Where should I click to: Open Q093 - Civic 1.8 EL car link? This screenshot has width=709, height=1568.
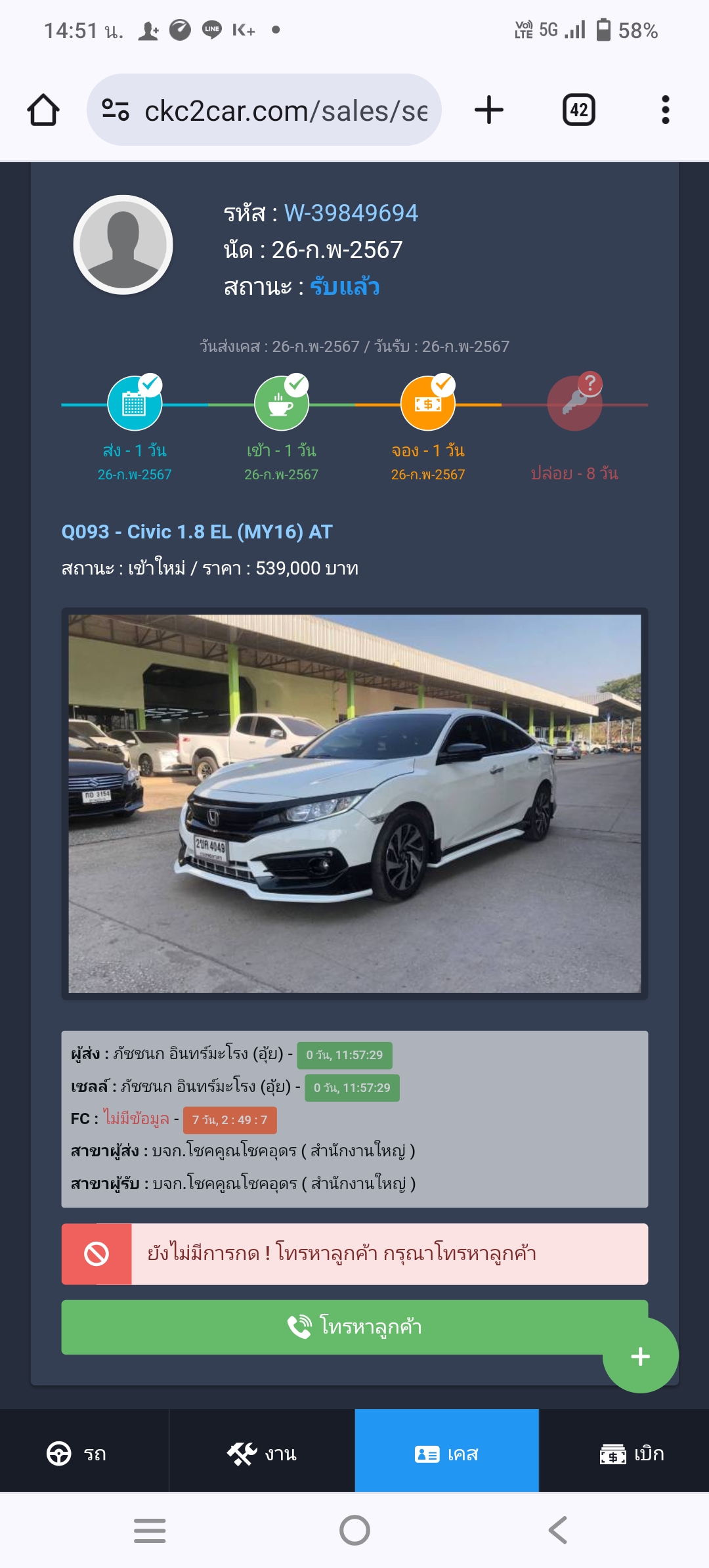point(197,532)
